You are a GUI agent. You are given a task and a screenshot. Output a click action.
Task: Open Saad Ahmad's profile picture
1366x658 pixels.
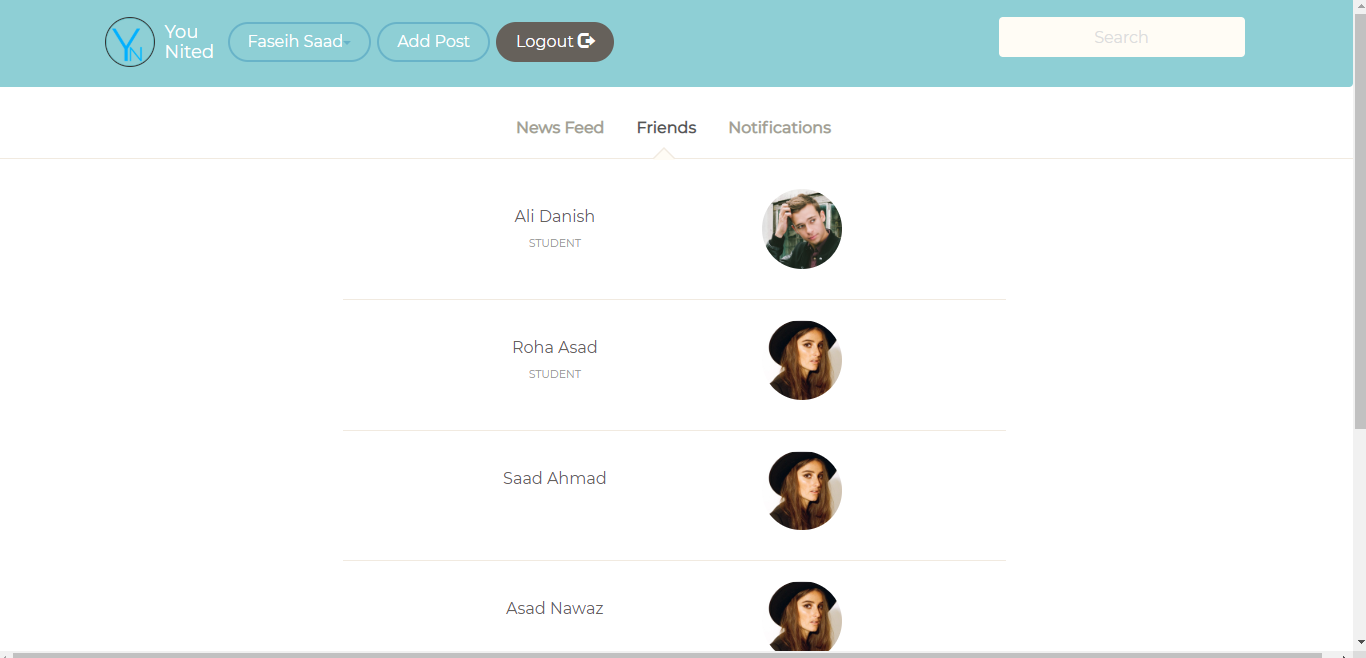tap(802, 491)
